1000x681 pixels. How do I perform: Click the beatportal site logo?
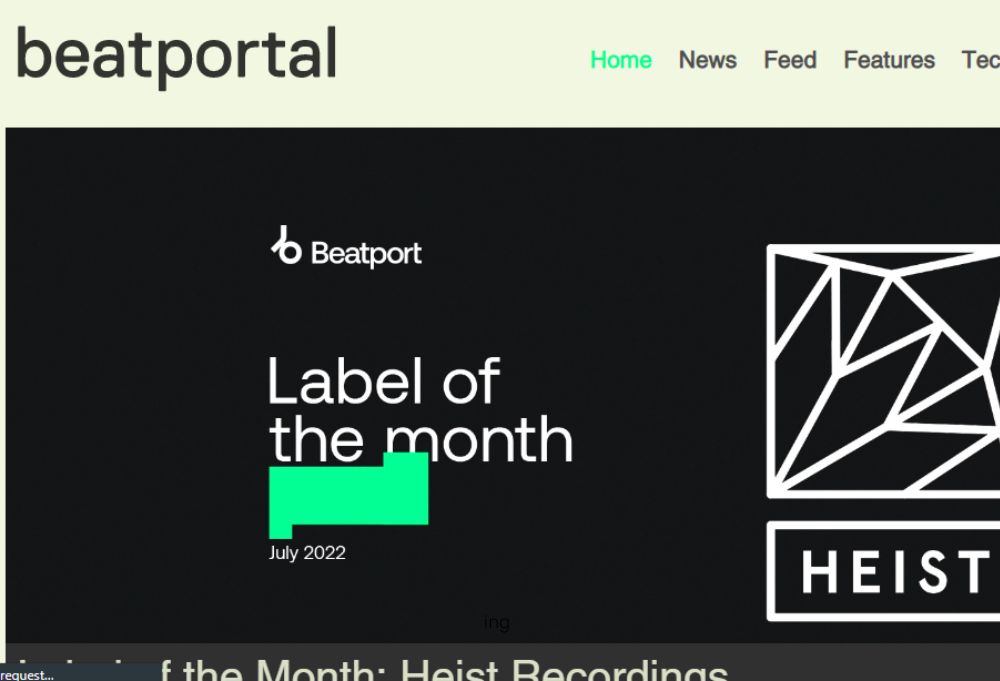pyautogui.click(x=176, y=56)
